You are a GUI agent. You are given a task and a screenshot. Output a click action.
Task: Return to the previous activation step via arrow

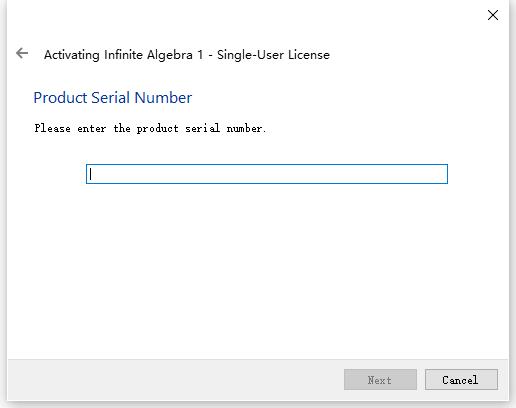[22, 53]
